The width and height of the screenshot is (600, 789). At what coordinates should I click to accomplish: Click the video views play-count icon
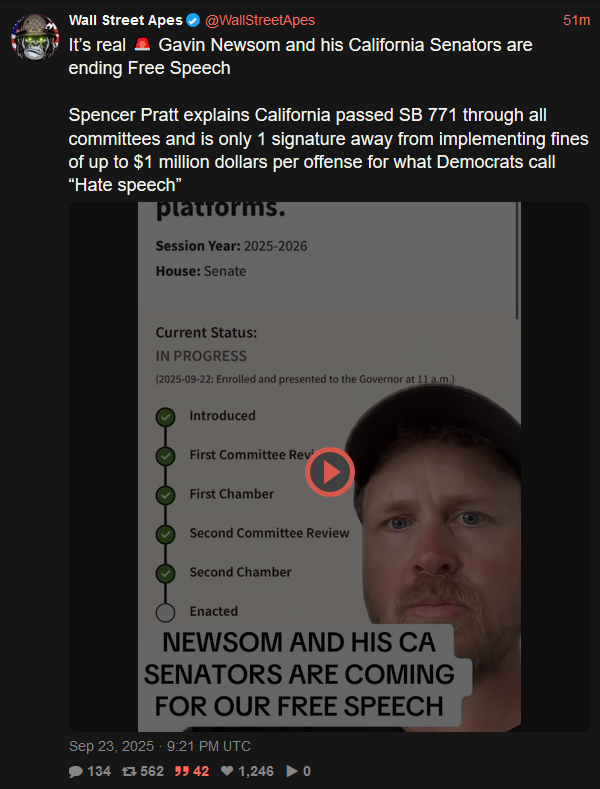click(x=292, y=771)
